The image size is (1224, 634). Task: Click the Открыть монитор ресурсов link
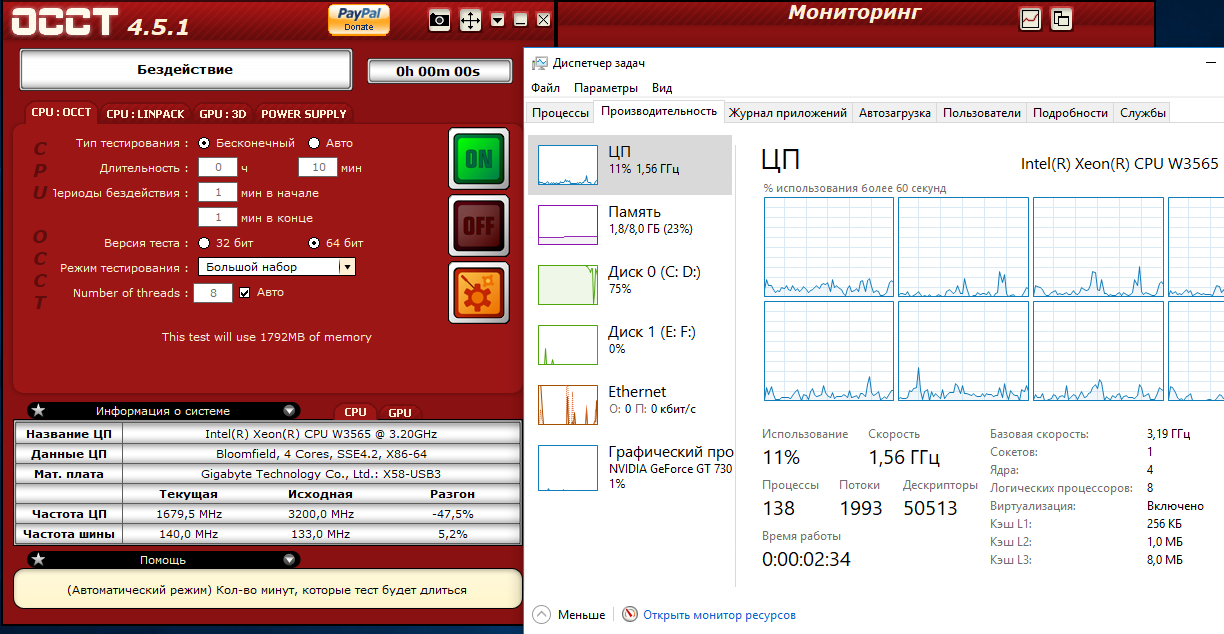tap(719, 615)
